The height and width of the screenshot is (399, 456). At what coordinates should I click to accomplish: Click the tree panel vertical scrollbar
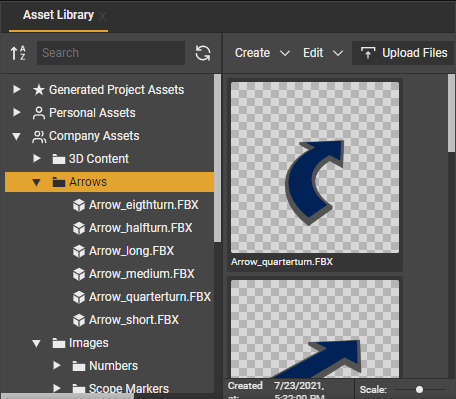217,158
